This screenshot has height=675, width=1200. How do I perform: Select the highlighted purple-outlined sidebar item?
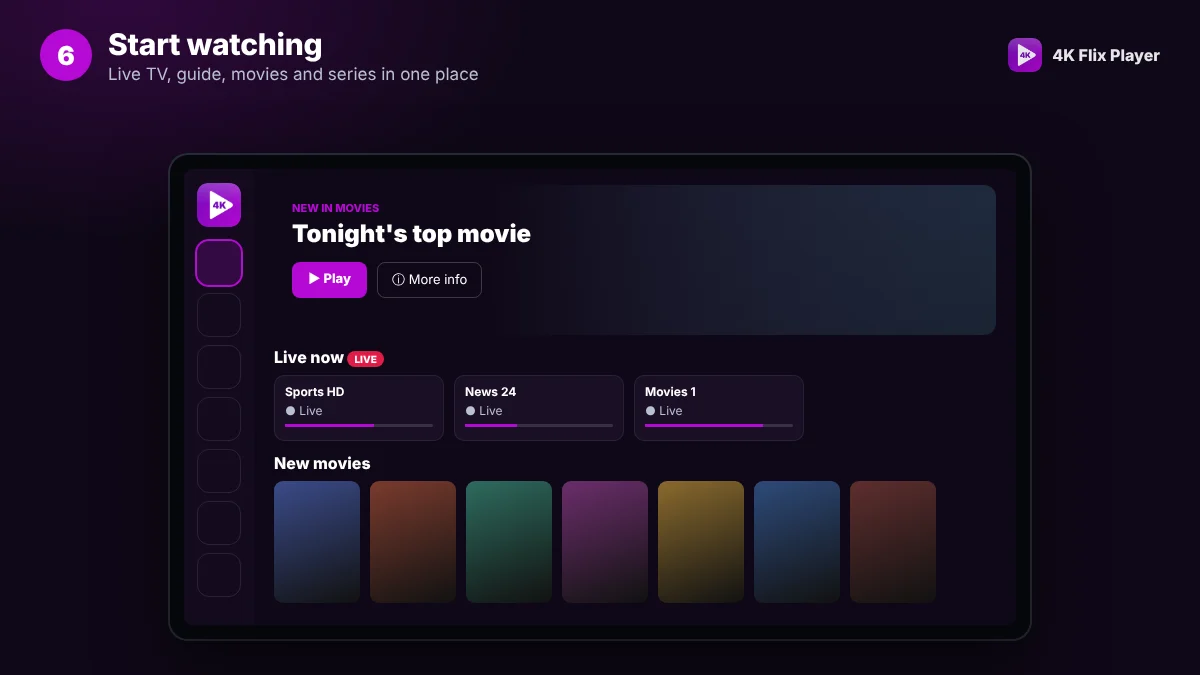click(219, 263)
